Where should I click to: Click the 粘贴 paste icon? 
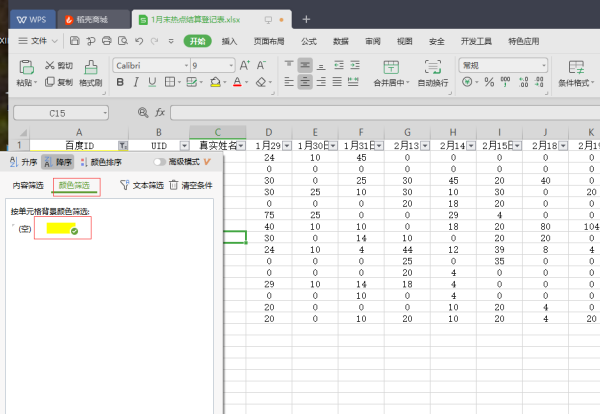[24, 66]
